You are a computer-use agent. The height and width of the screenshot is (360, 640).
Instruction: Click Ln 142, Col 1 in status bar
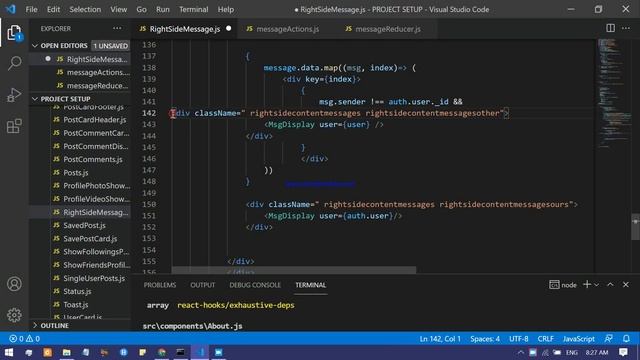[x=440, y=338]
